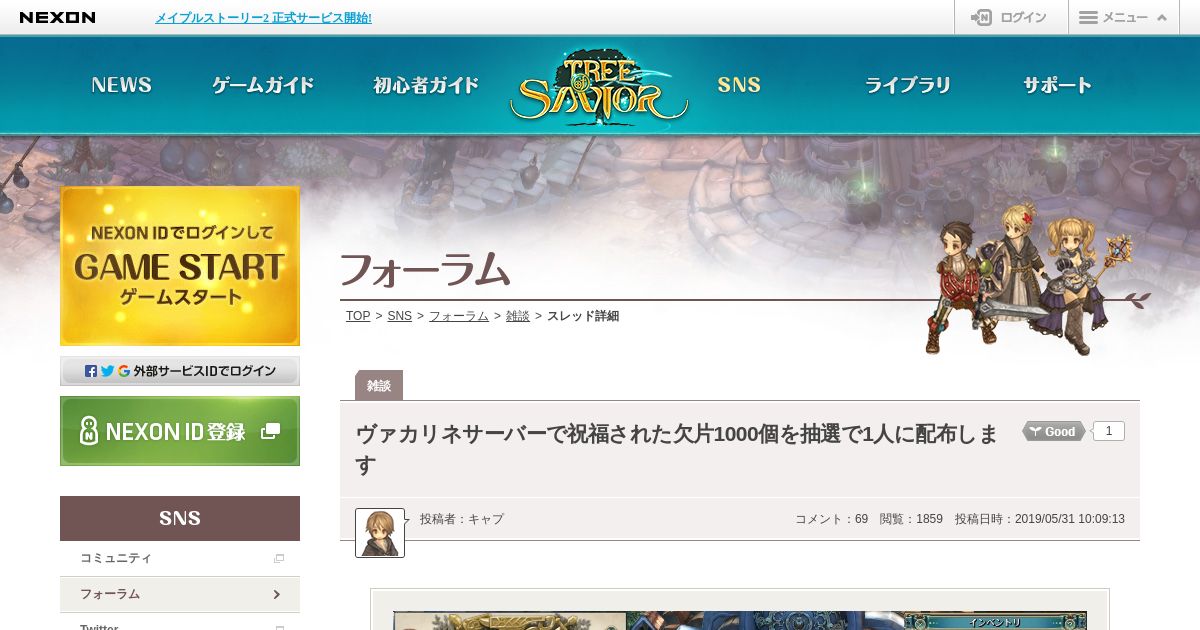Screen dimensions: 1200x630
Task: Click the Tree of Savior logo
Action: [599, 88]
